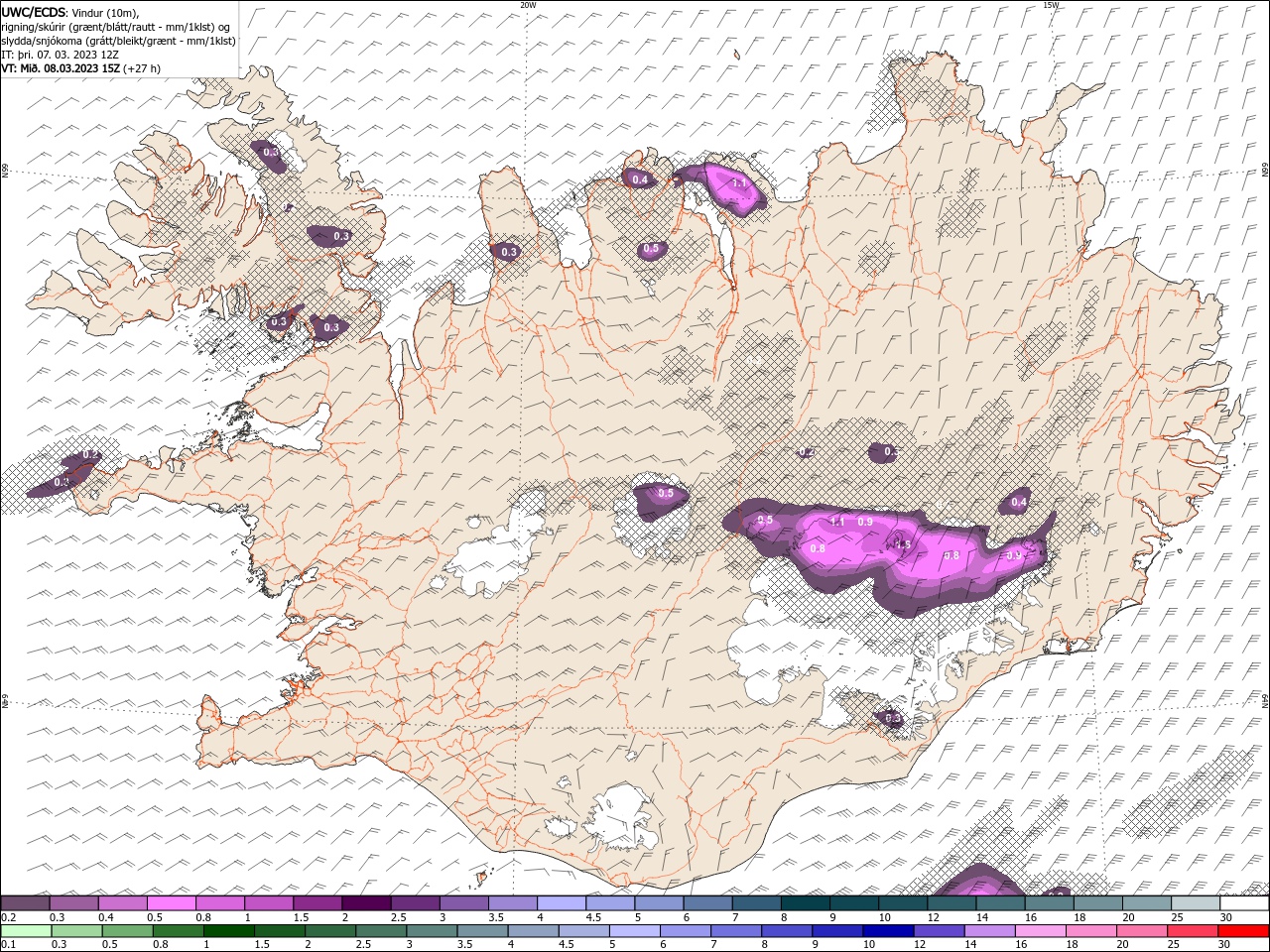Click the 0.4 value east of the large snow band
Viewport: 1270px width, 952px height.
coord(1018,503)
